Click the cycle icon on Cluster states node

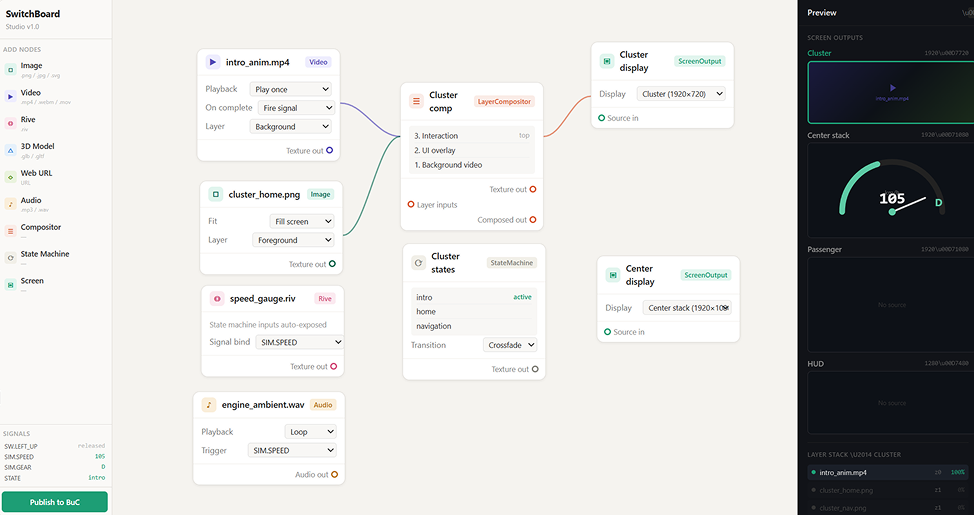419,263
